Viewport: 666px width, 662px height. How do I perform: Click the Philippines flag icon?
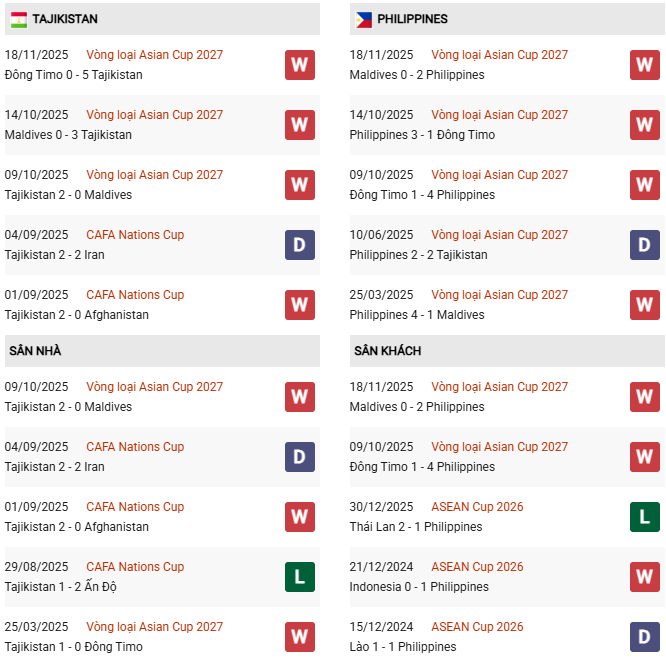click(363, 19)
